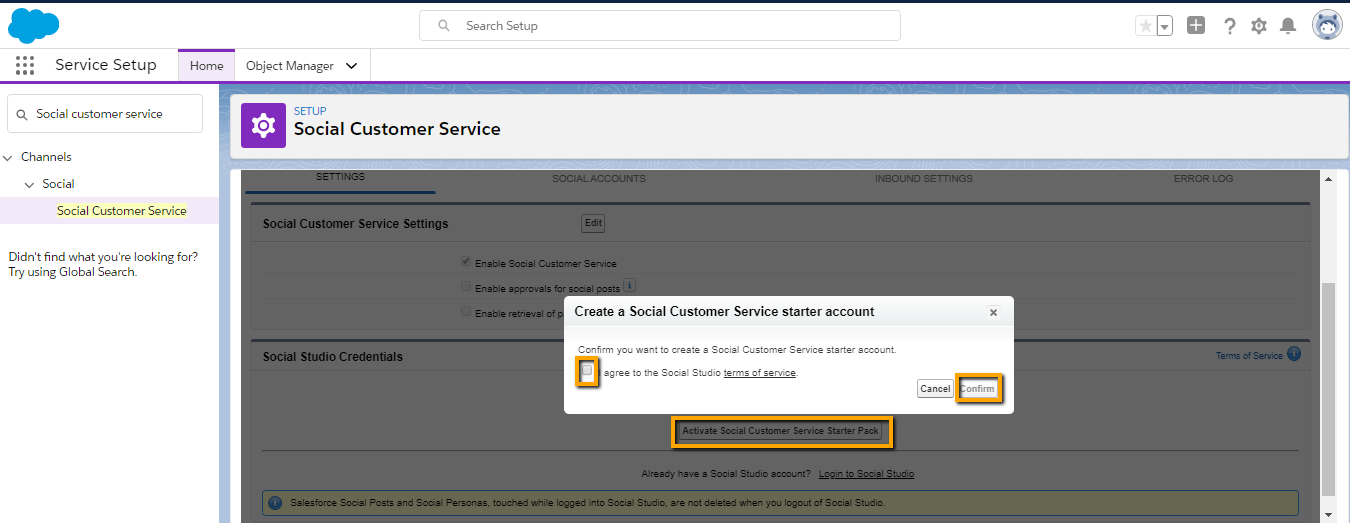Viewport: 1350px width, 523px height.
Task: Toggle the Enable retrieval checkbox
Action: click(466, 311)
